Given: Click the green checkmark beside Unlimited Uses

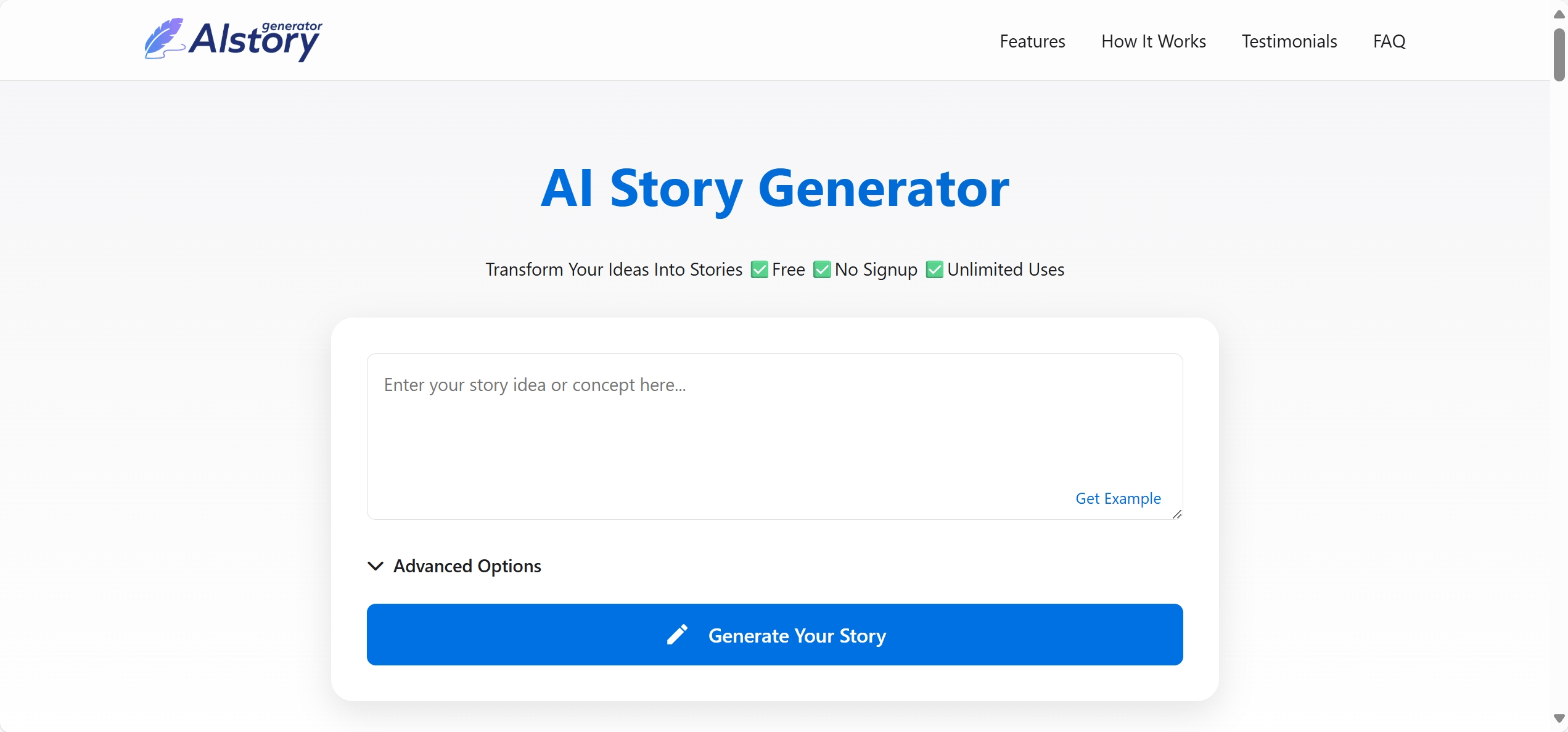Looking at the screenshot, I should [934, 269].
